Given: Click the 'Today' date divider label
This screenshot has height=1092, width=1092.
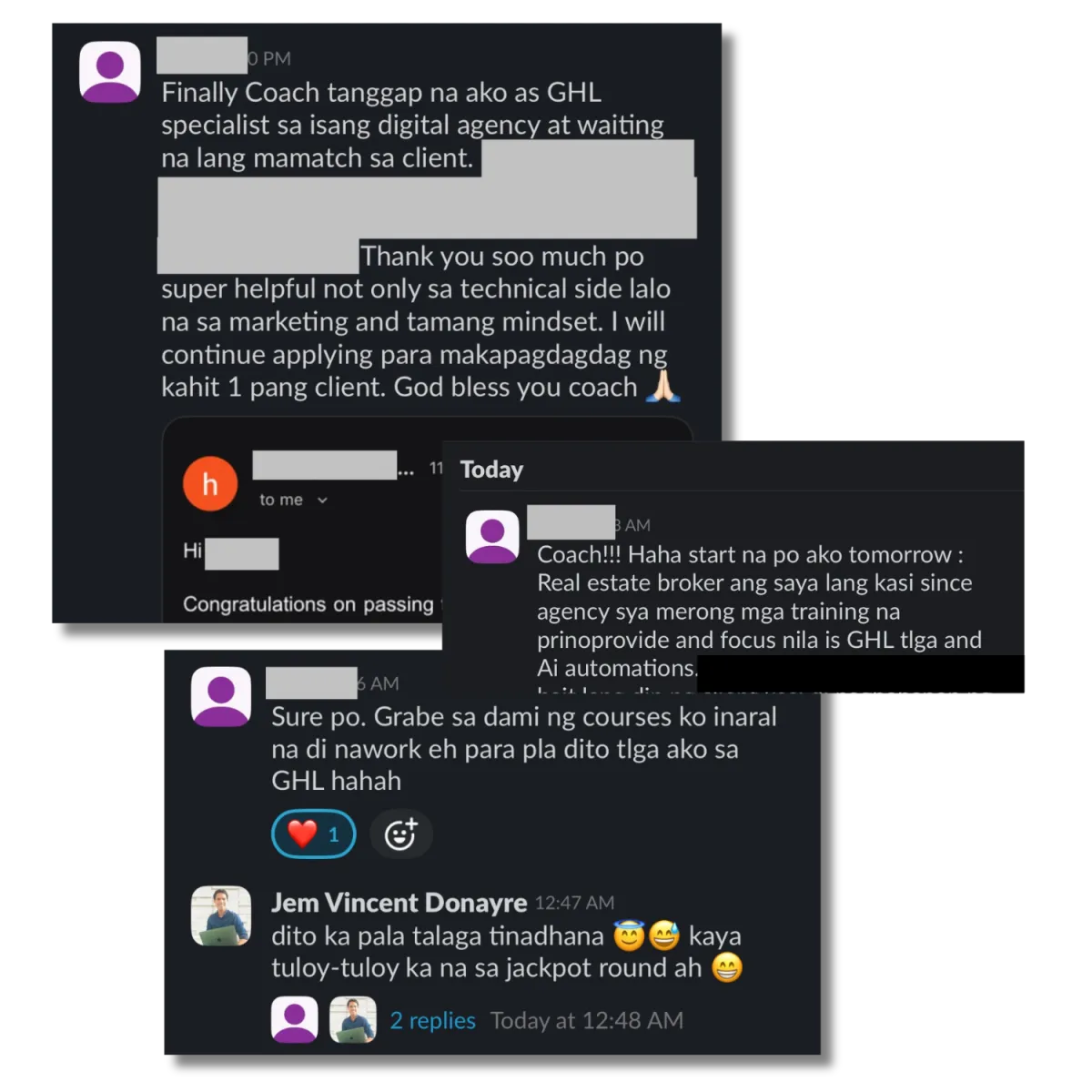Looking at the screenshot, I should (x=491, y=470).
